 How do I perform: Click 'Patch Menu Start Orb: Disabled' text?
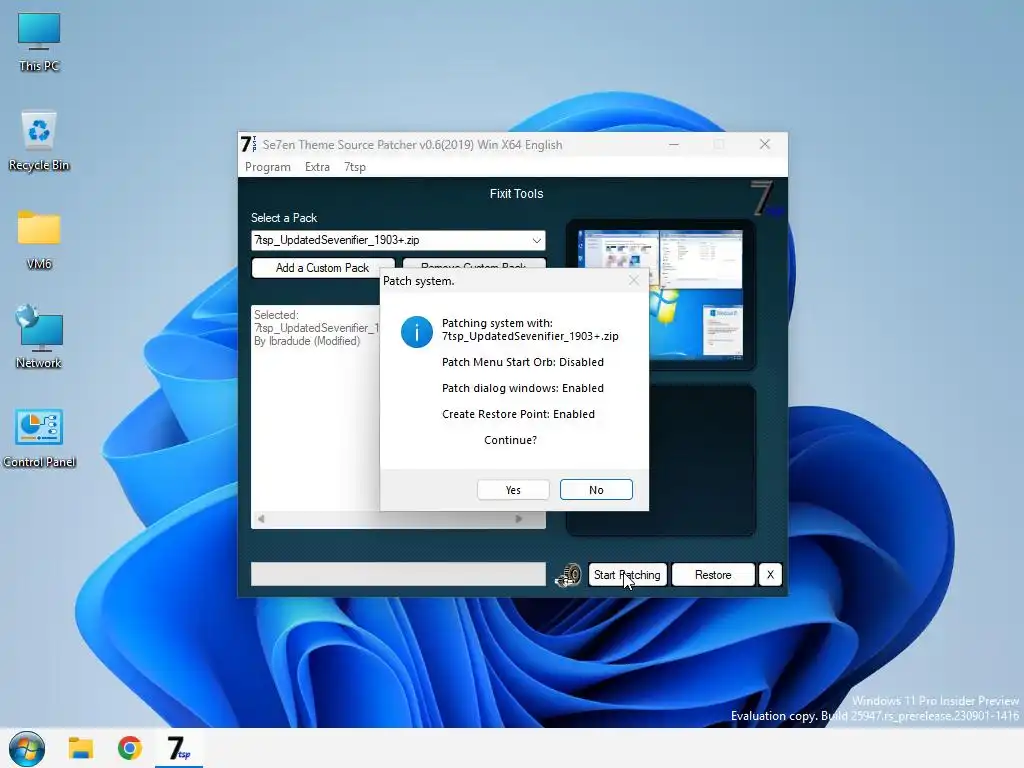[522, 362]
